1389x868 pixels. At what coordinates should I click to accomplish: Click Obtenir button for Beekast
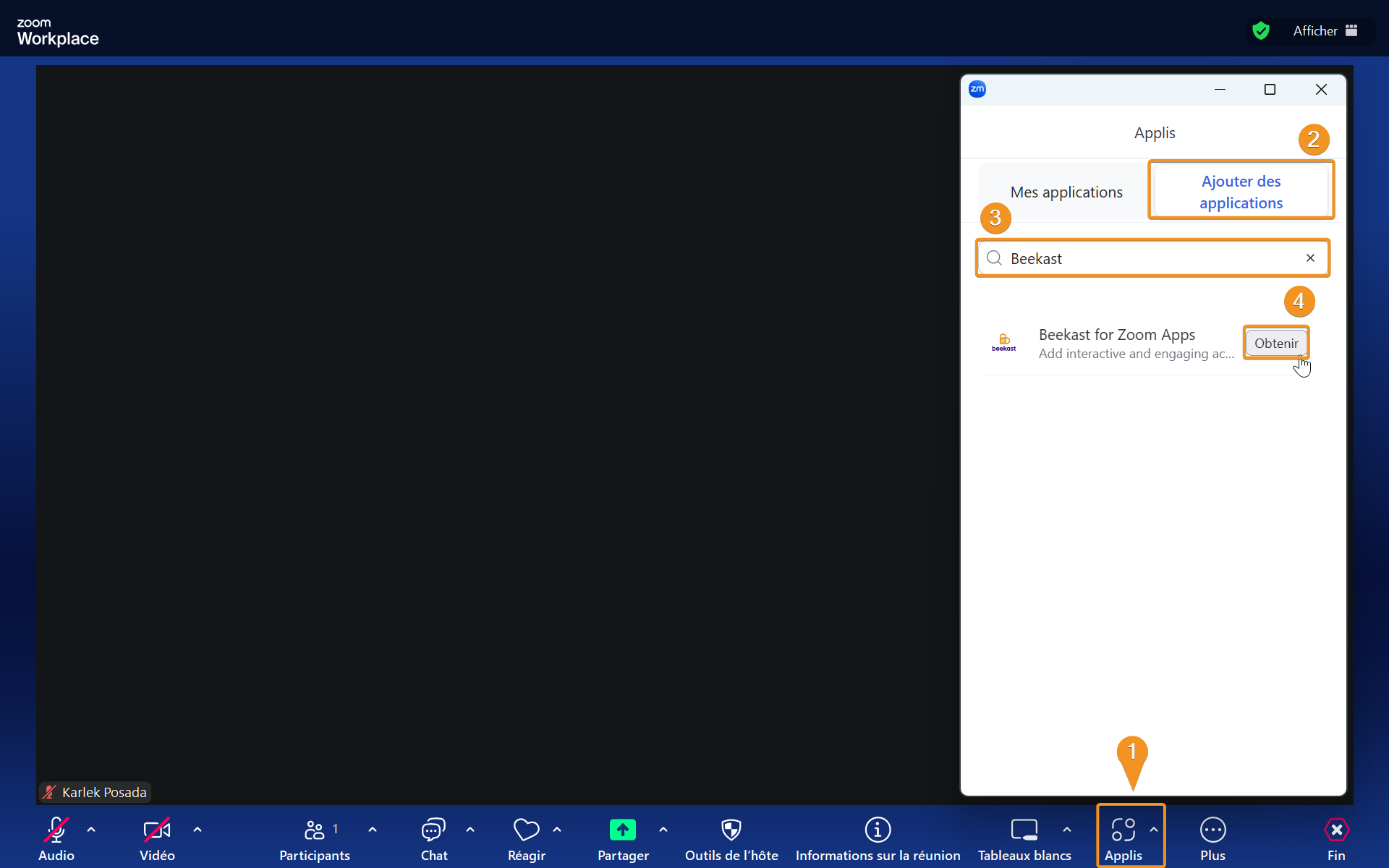(x=1276, y=344)
